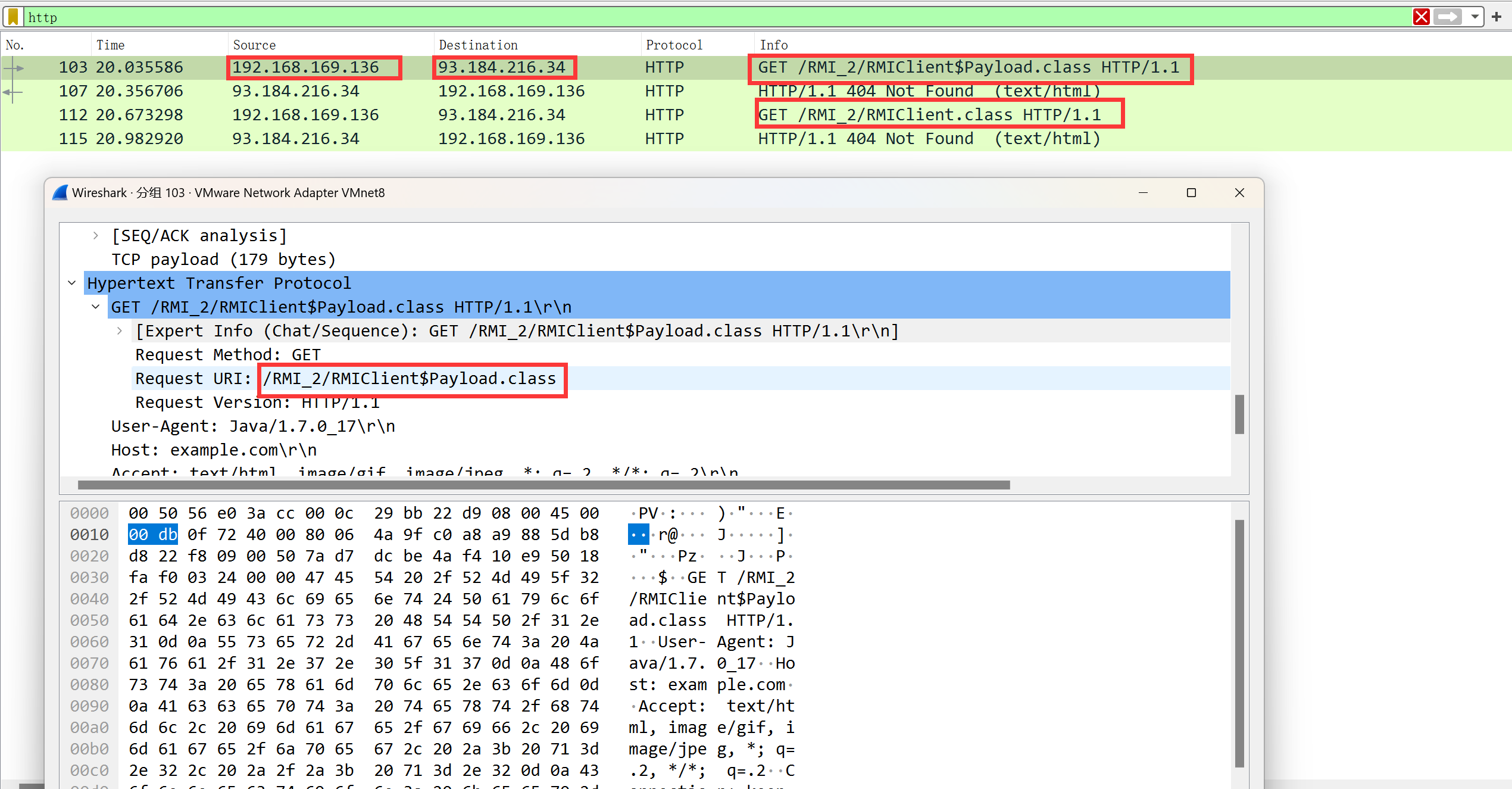Image resolution: width=1512 pixels, height=789 pixels.
Task: Maximize the packet 103 detail window
Action: point(1191,192)
